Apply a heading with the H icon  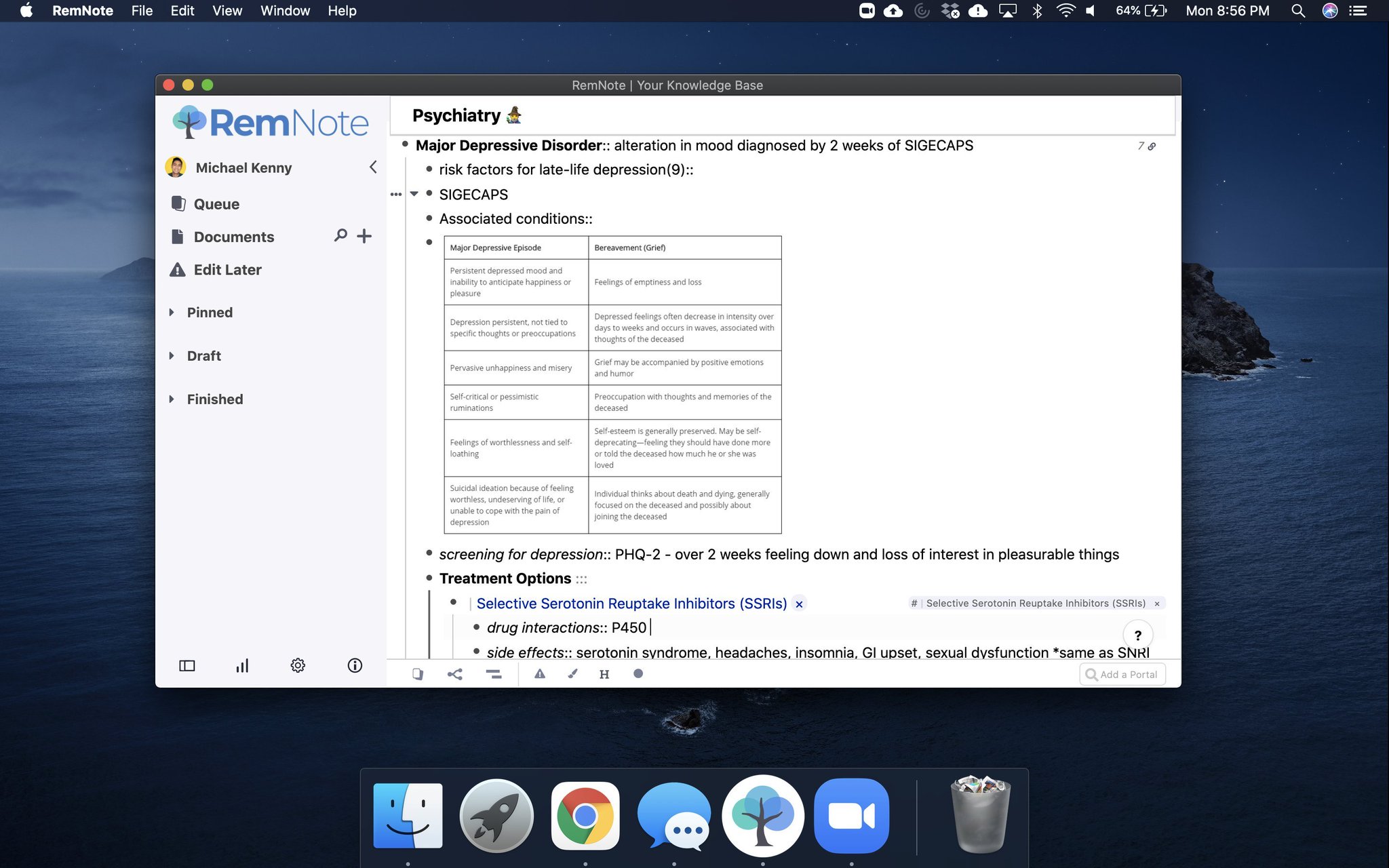[x=604, y=673]
